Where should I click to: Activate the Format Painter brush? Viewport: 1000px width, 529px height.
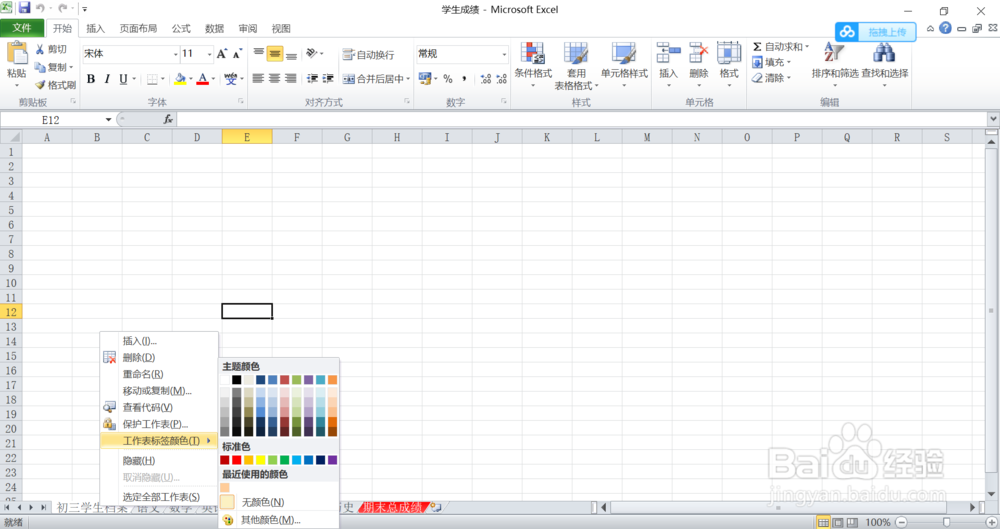pyautogui.click(x=40, y=85)
